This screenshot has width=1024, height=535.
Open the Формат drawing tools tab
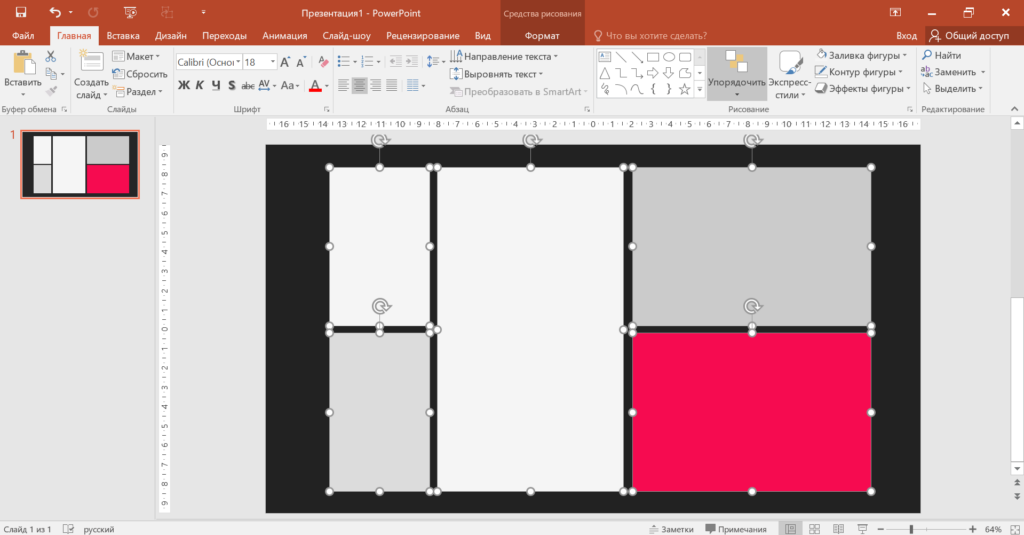(x=542, y=35)
